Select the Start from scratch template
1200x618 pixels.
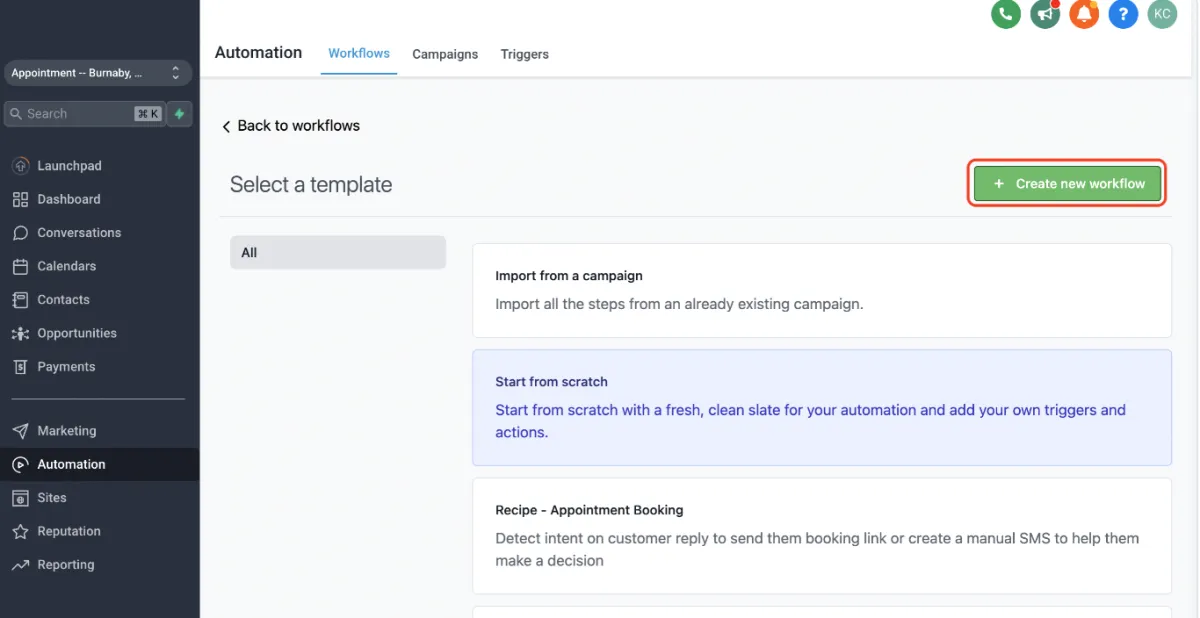point(821,407)
